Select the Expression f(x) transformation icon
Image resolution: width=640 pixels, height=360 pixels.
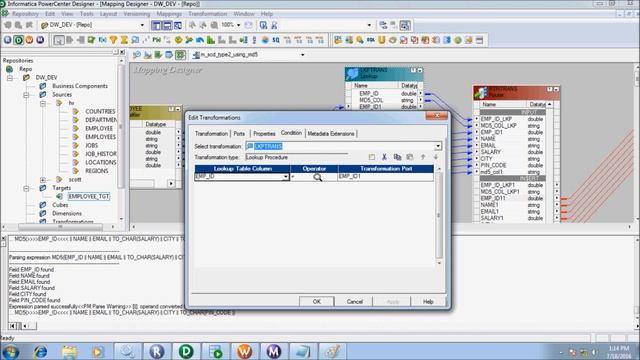pos(102,40)
